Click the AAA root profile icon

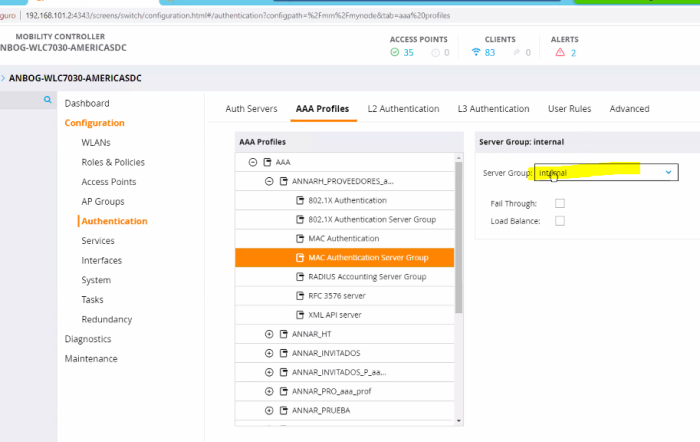click(x=267, y=162)
